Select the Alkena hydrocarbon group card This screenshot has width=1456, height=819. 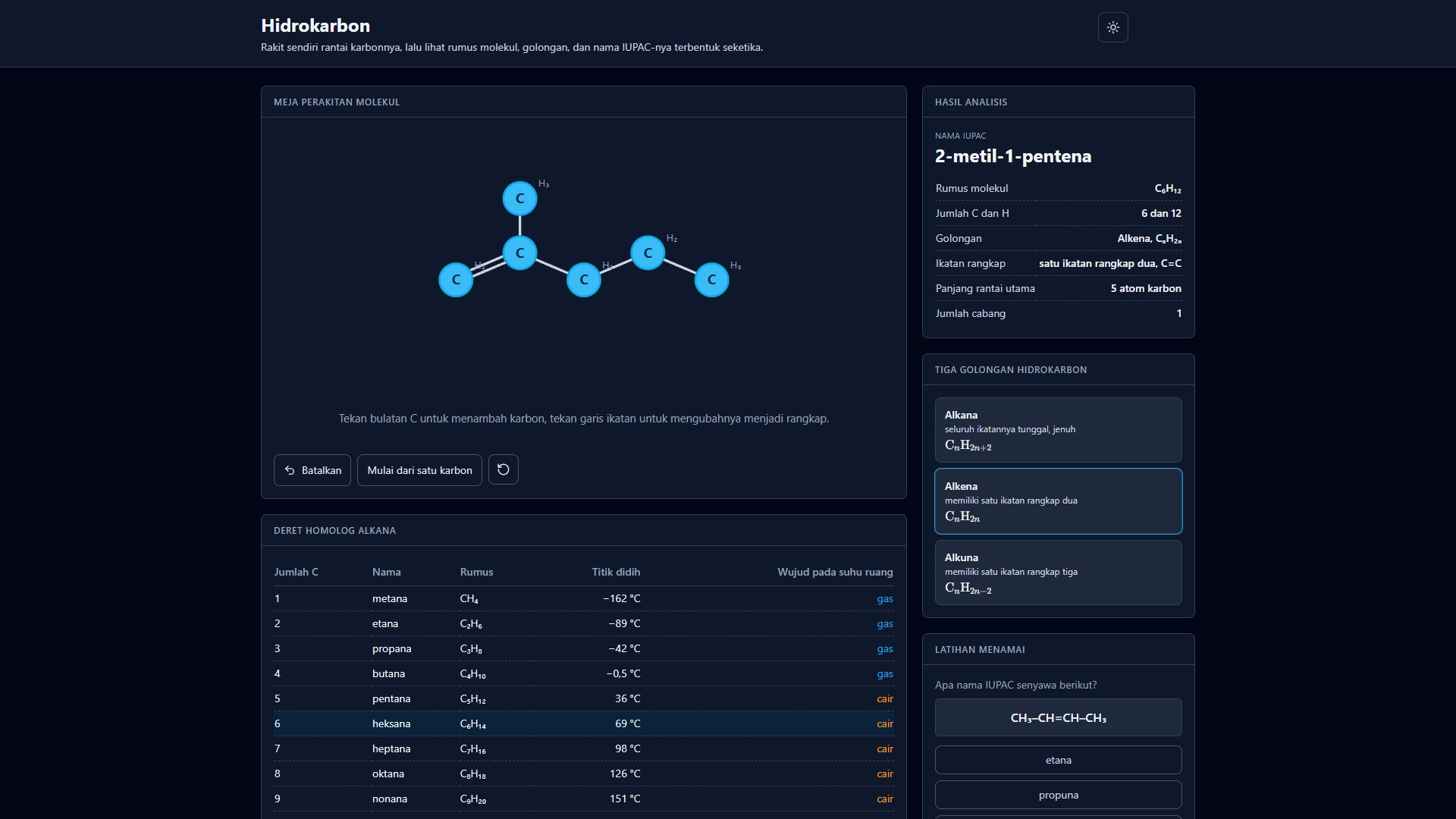1058,501
